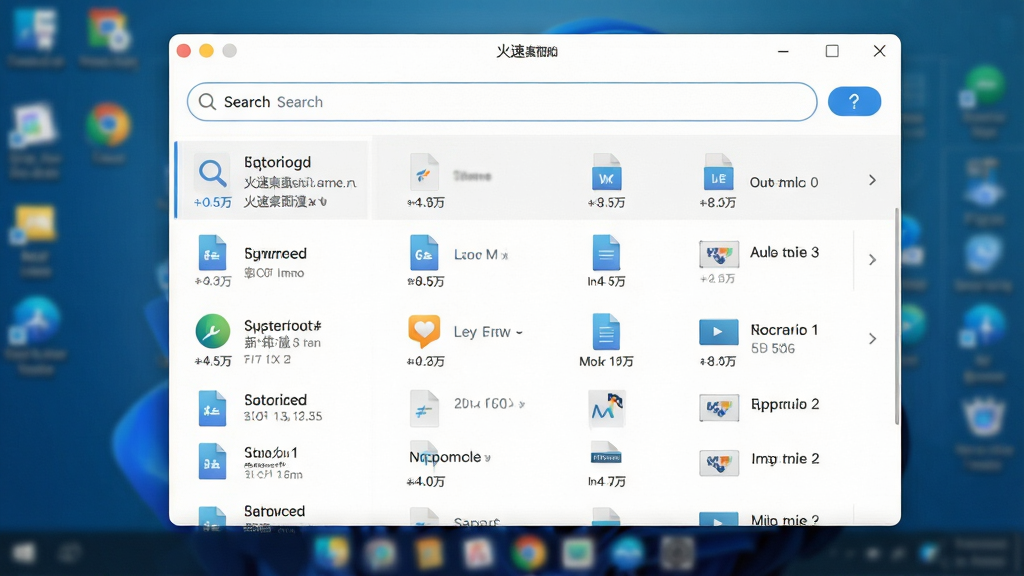Screen dimensions: 1024x576
Task: Select the Stnobu1 entry text
Action: coord(270,453)
